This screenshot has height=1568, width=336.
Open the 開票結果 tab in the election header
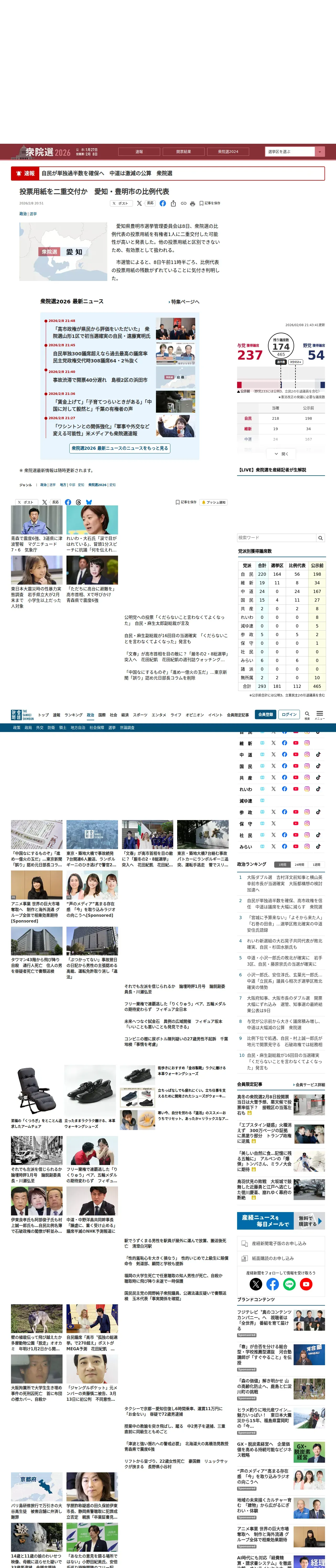tap(183, 152)
